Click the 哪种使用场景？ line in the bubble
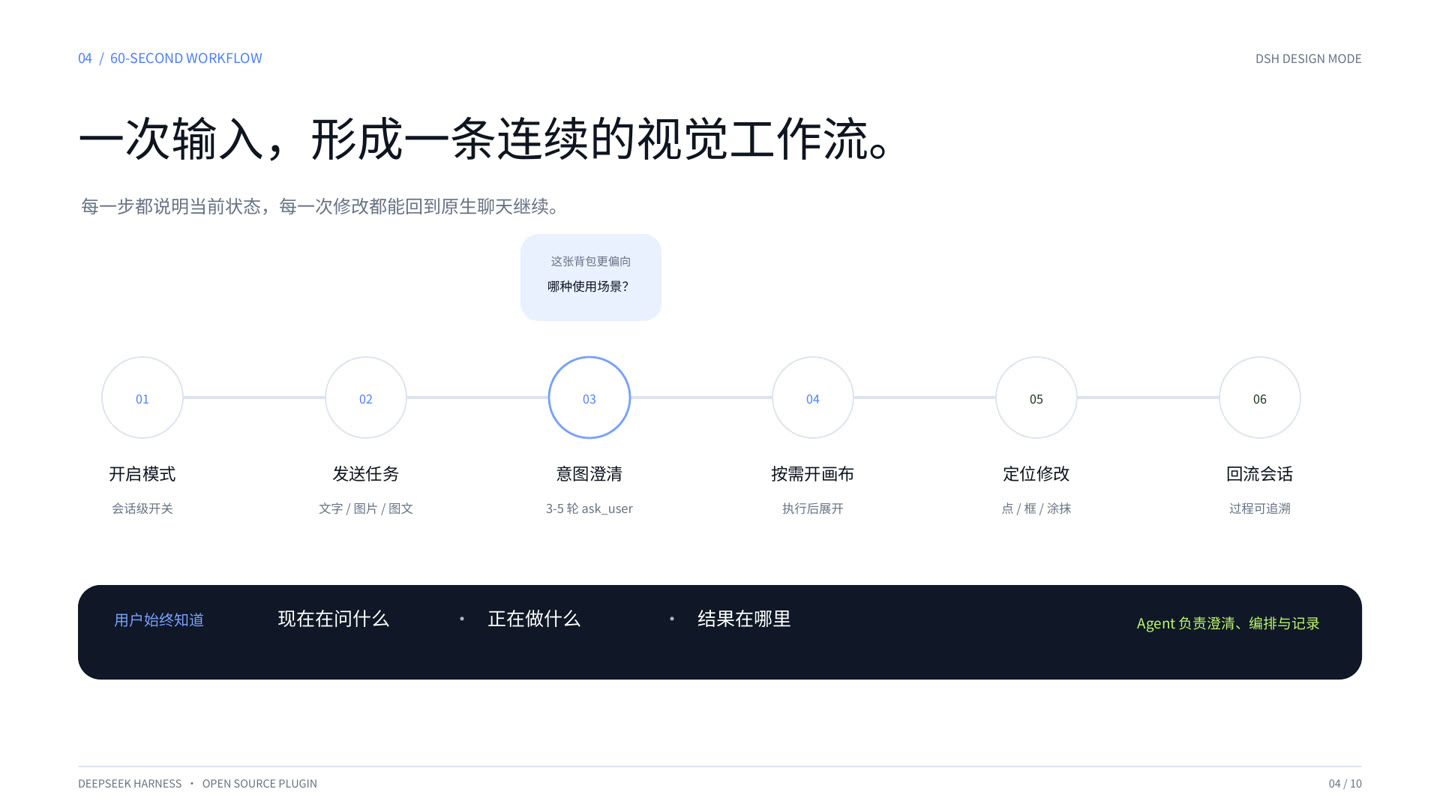Screen dimensions: 1440x810 (x=589, y=286)
